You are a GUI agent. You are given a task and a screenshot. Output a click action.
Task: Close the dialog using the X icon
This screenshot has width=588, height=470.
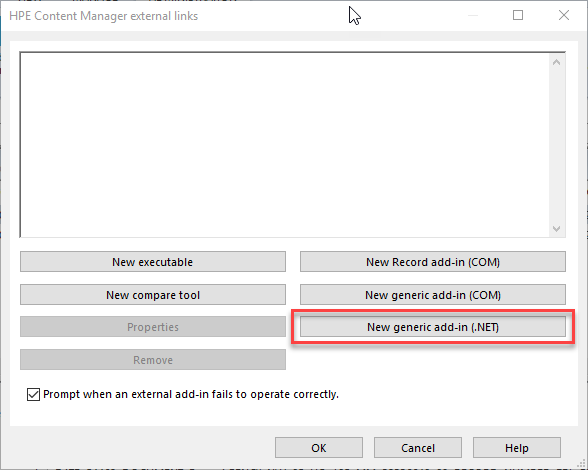[x=564, y=15]
